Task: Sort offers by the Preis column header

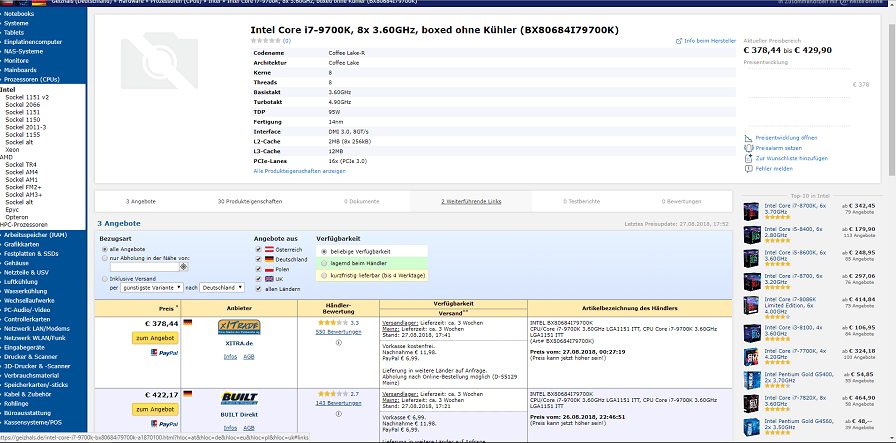Action: pos(166,309)
